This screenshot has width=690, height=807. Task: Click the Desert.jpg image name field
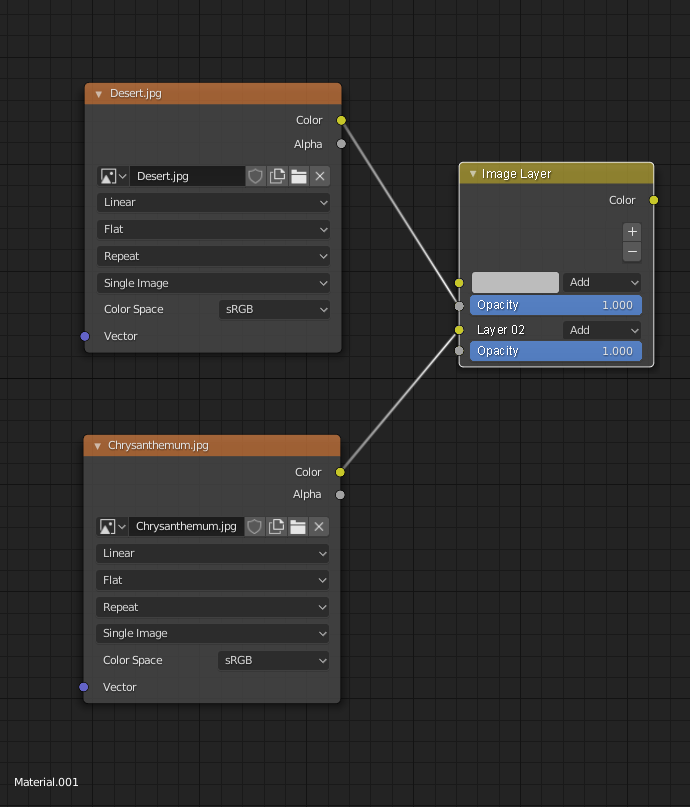[x=187, y=176]
